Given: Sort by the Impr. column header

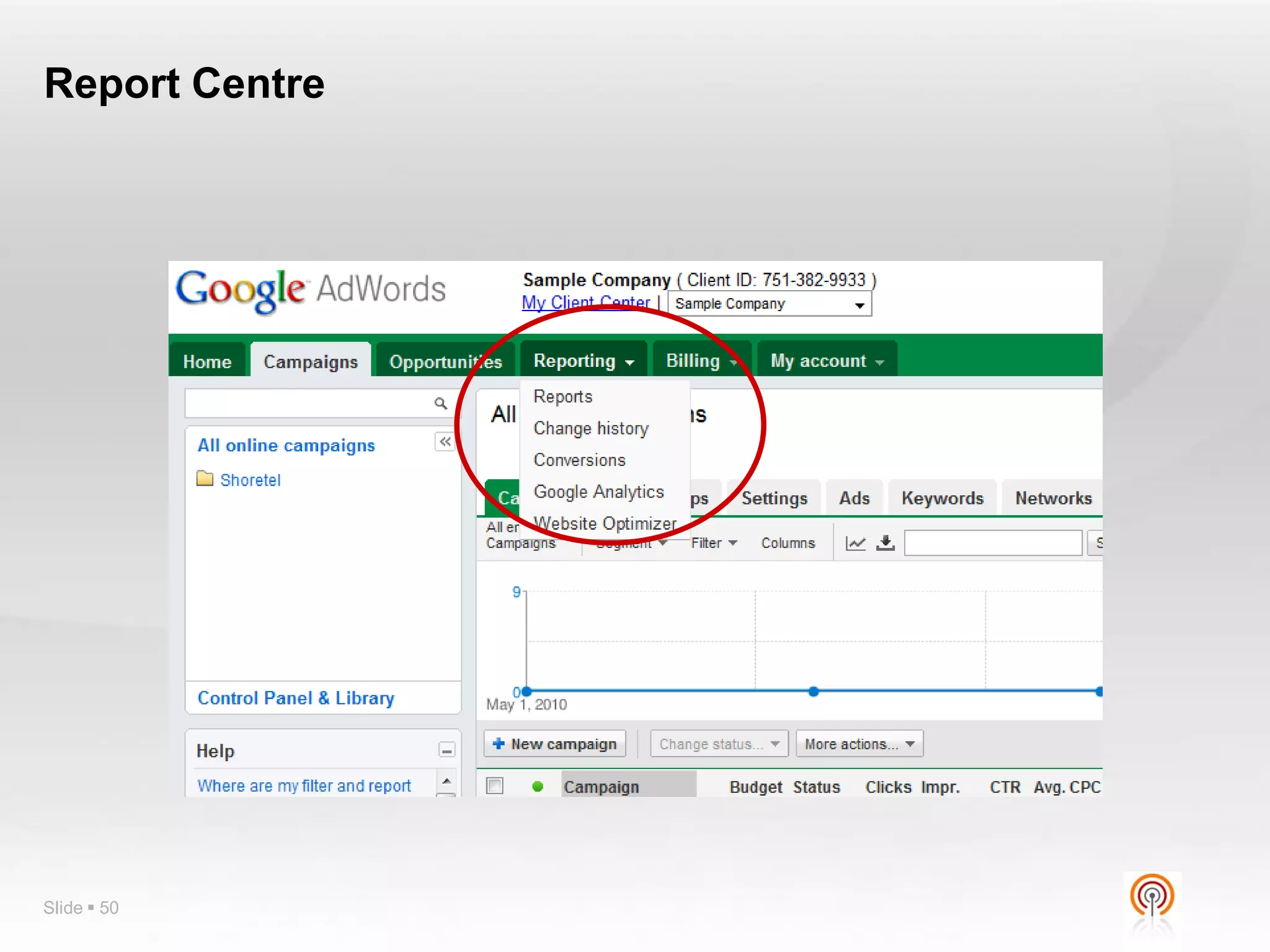Looking at the screenshot, I should tap(941, 787).
